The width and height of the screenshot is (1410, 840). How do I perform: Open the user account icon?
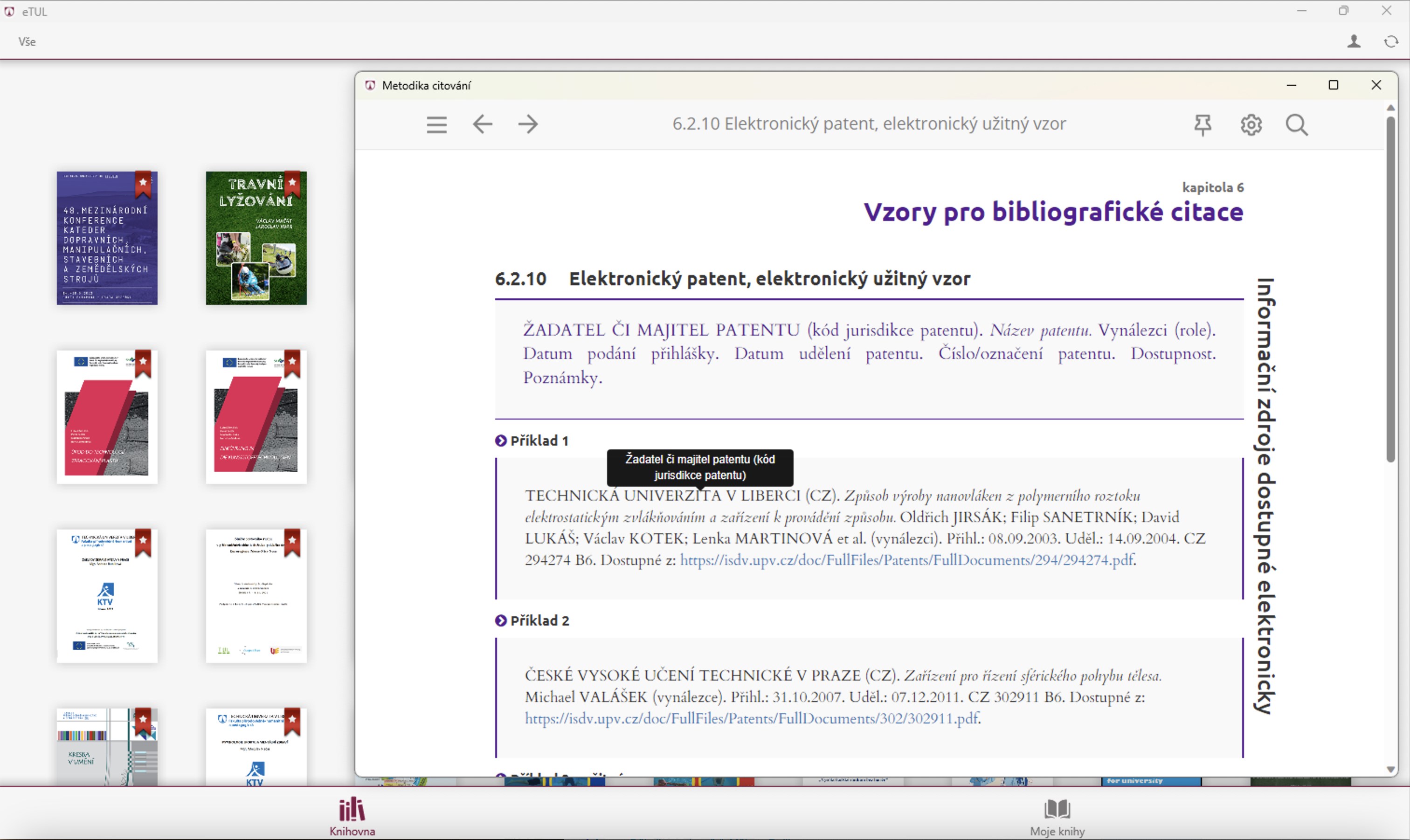pyautogui.click(x=1354, y=41)
